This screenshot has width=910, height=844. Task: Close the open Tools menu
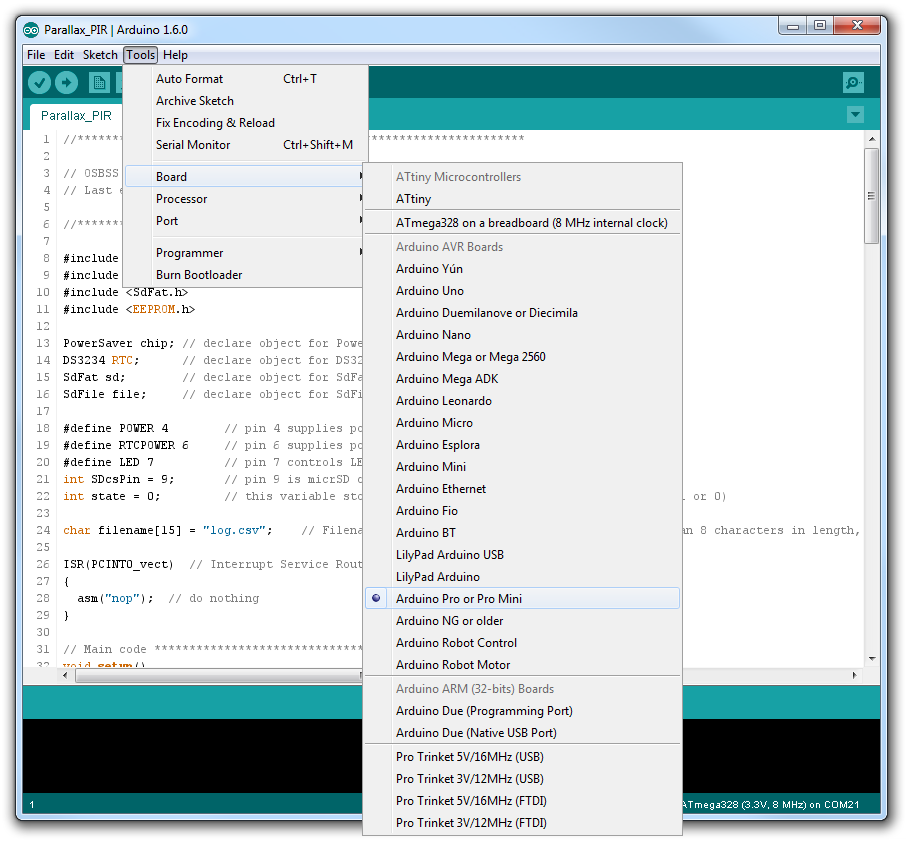[x=140, y=55]
